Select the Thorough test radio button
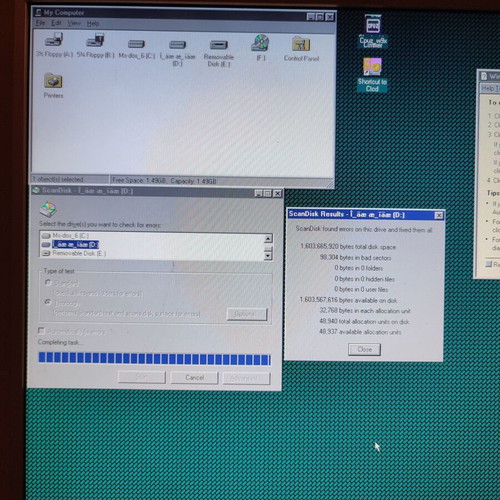 pyautogui.click(x=48, y=302)
